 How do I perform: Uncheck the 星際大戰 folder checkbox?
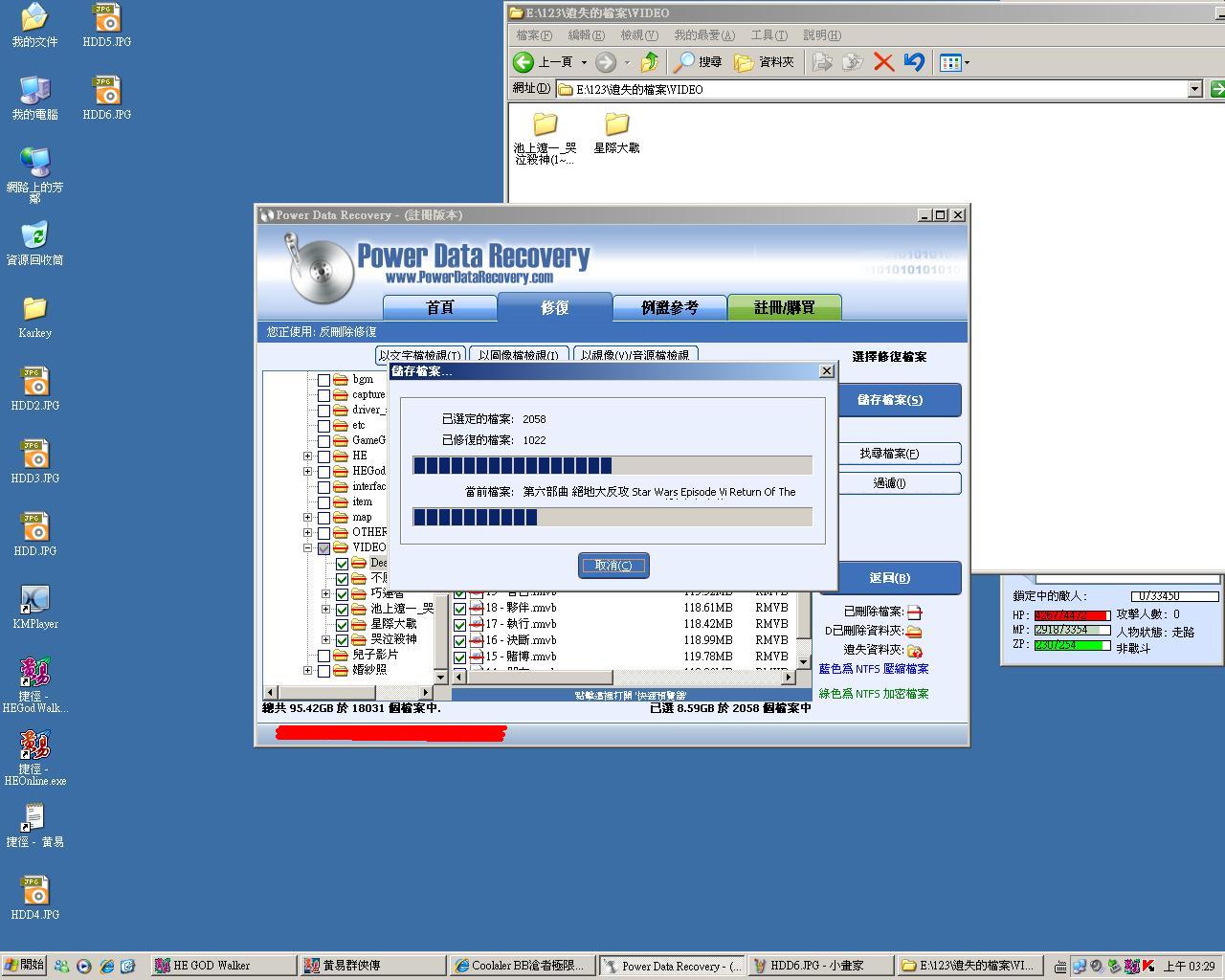(342, 624)
